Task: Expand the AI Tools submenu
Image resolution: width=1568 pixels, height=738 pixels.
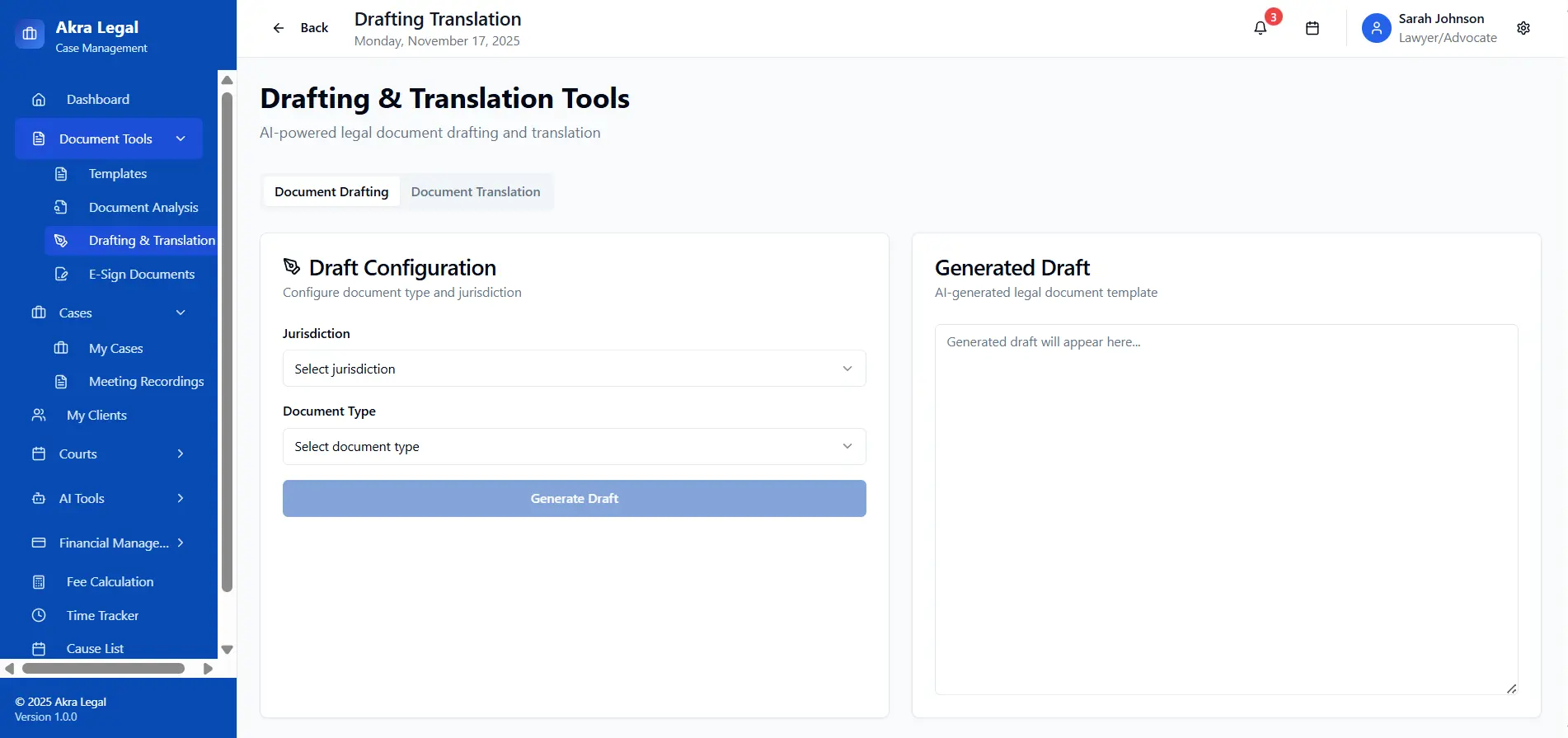Action: (x=181, y=498)
